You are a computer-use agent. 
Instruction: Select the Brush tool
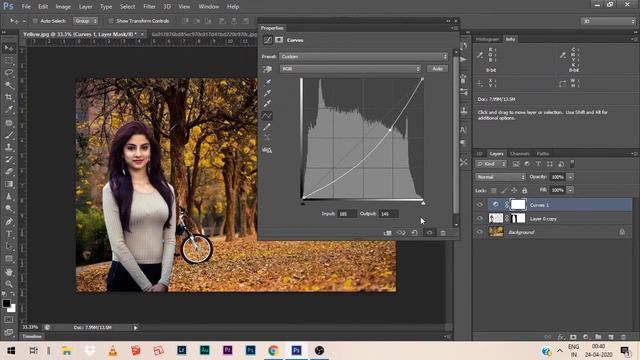click(x=9, y=135)
